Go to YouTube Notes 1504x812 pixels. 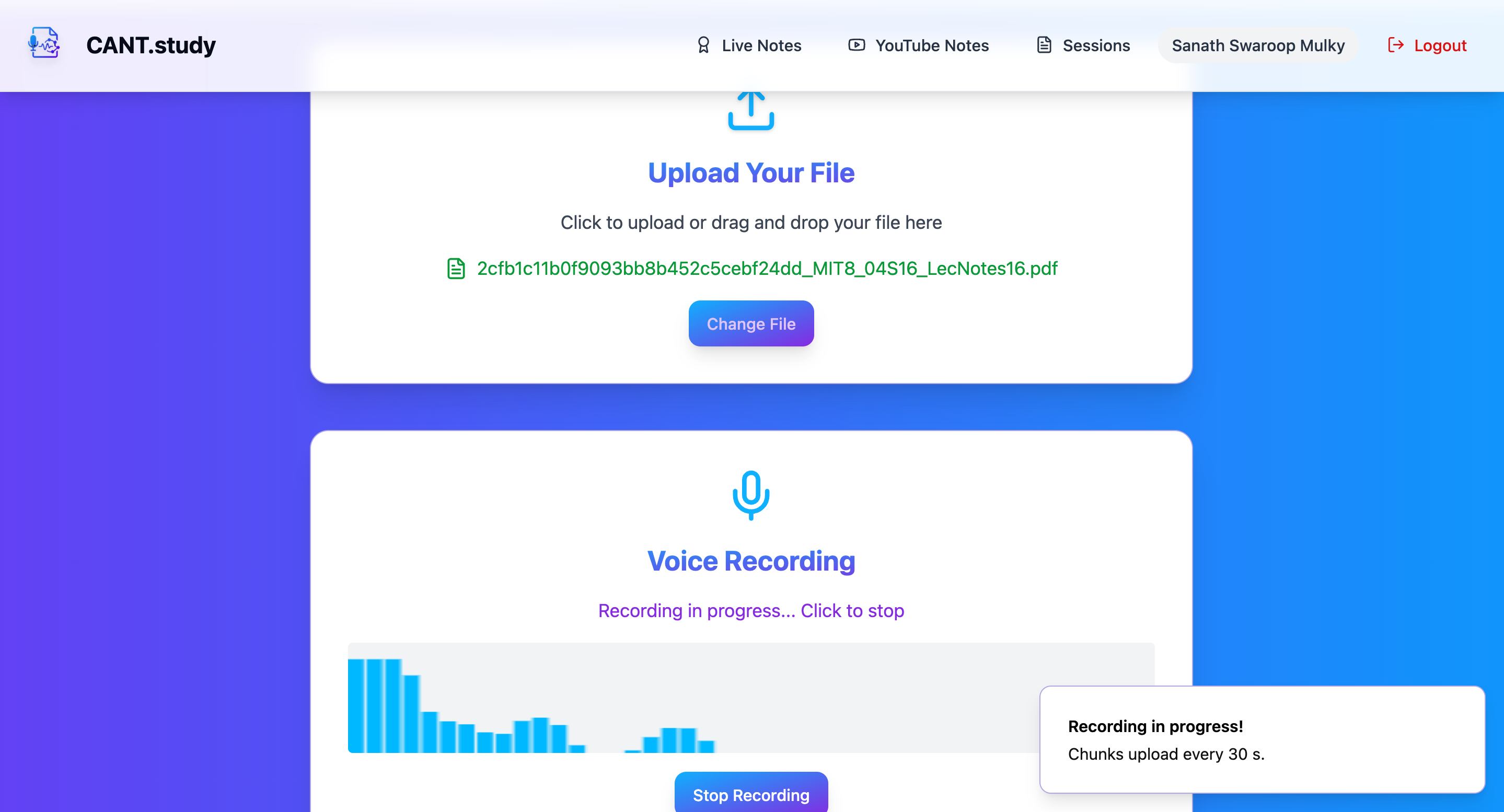(x=932, y=45)
